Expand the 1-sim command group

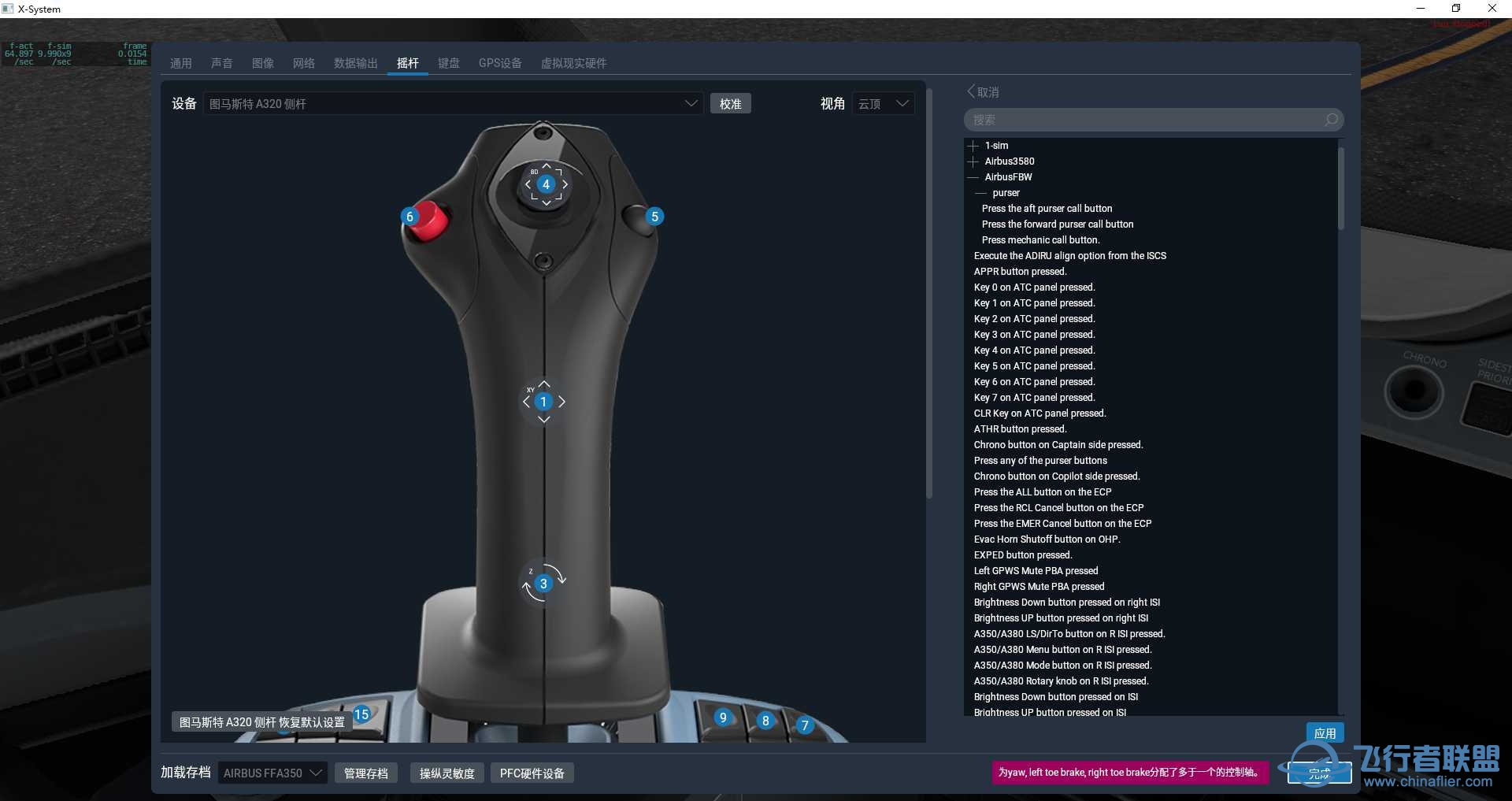973,146
